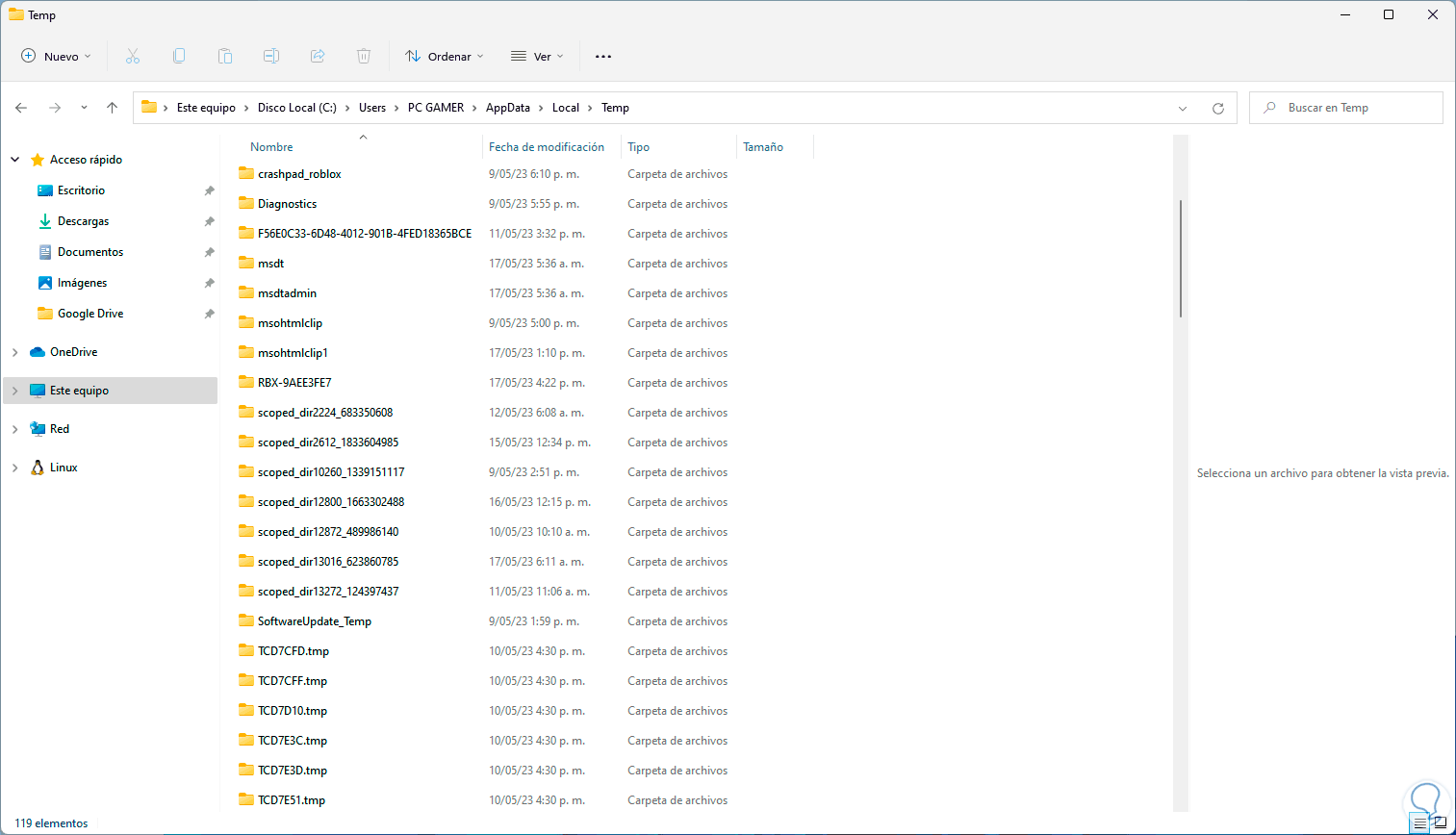
Task: Open the Ordenar sort dropdown
Action: pos(445,57)
